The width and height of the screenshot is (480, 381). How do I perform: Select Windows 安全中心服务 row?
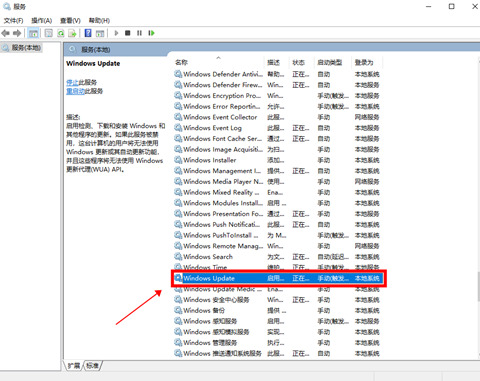tap(277, 300)
